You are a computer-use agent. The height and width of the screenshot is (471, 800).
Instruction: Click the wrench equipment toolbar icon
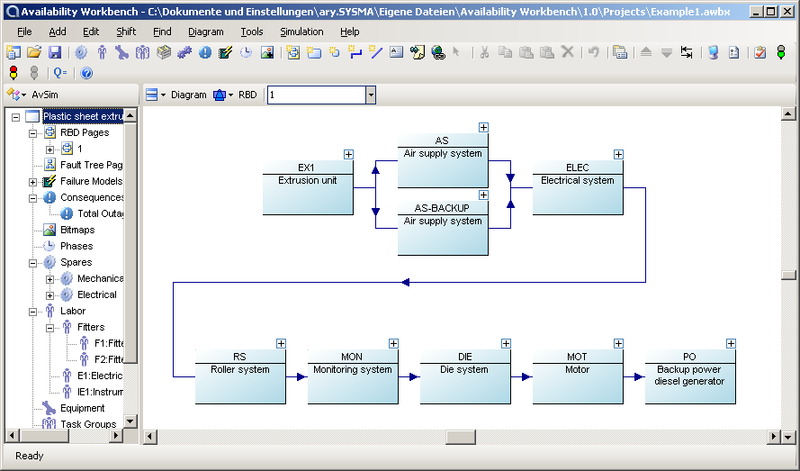(122, 52)
